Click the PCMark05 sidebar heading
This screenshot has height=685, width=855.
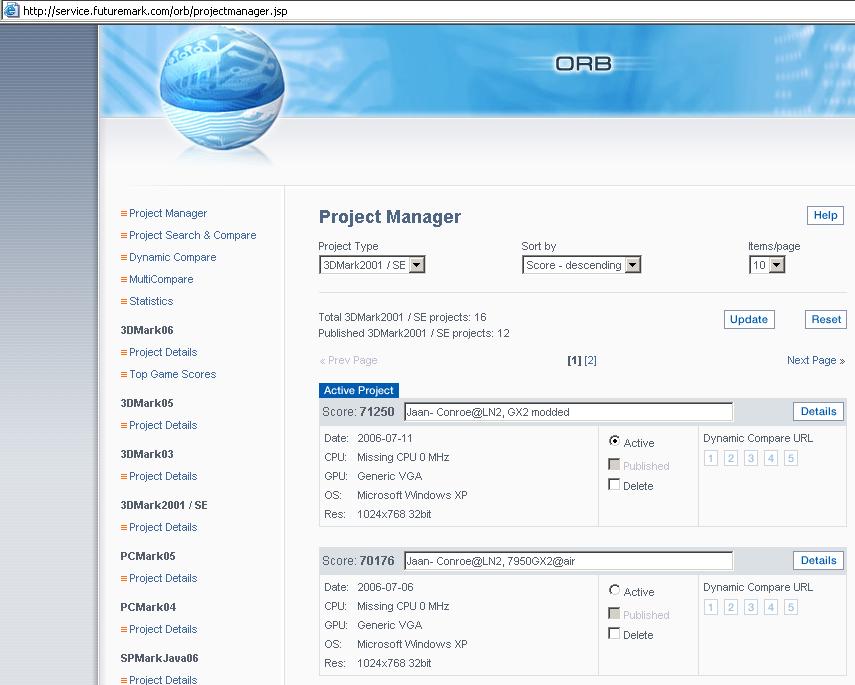(148, 556)
